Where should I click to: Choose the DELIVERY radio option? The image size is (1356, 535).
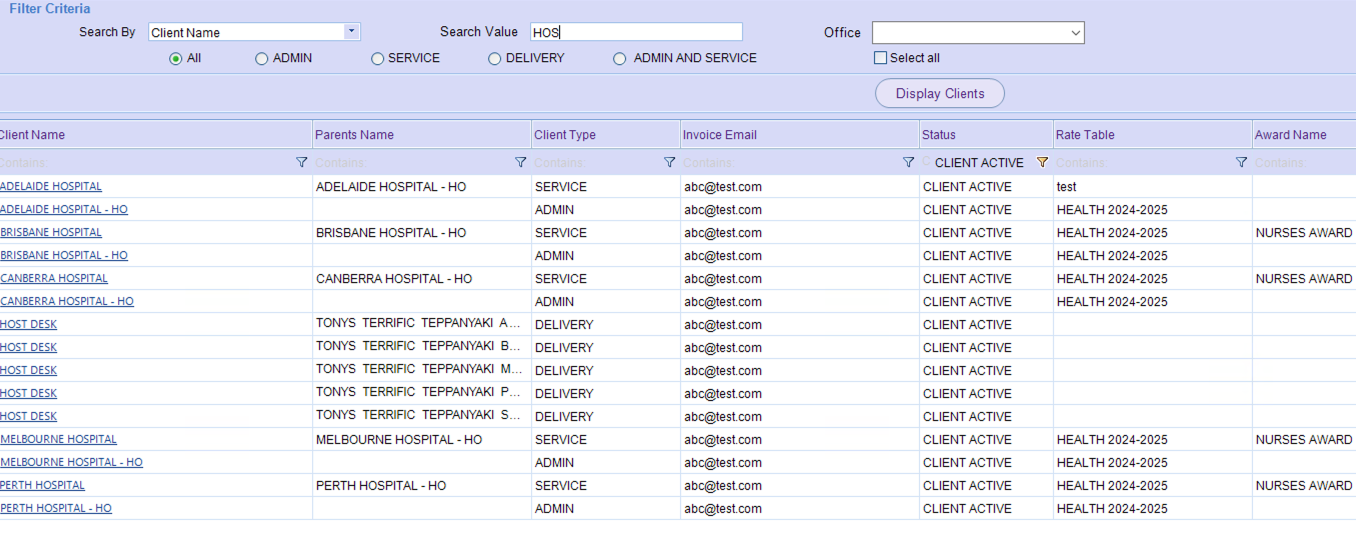(x=494, y=59)
